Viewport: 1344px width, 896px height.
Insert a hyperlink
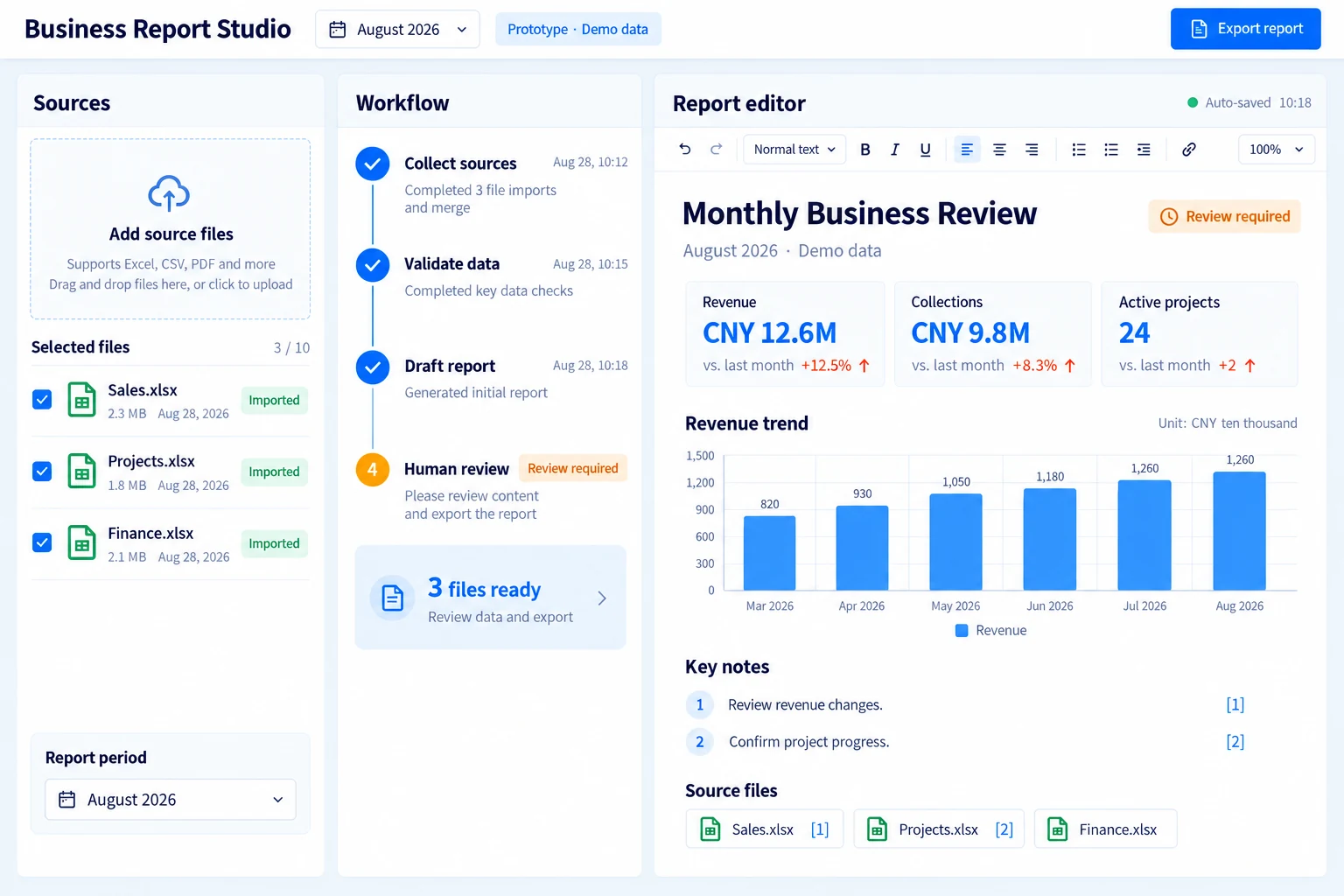tap(1188, 150)
